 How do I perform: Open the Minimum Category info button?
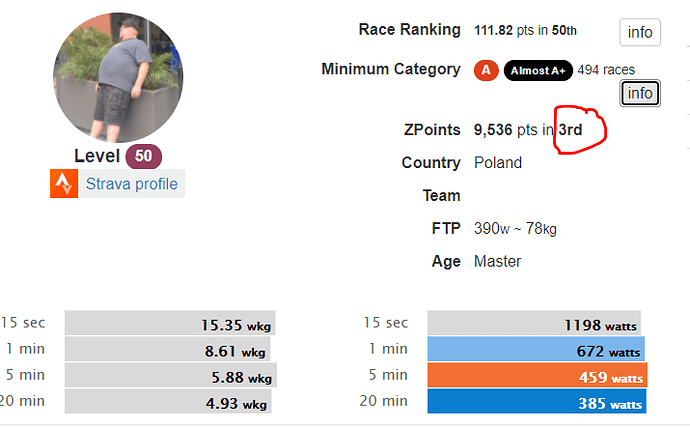[640, 93]
